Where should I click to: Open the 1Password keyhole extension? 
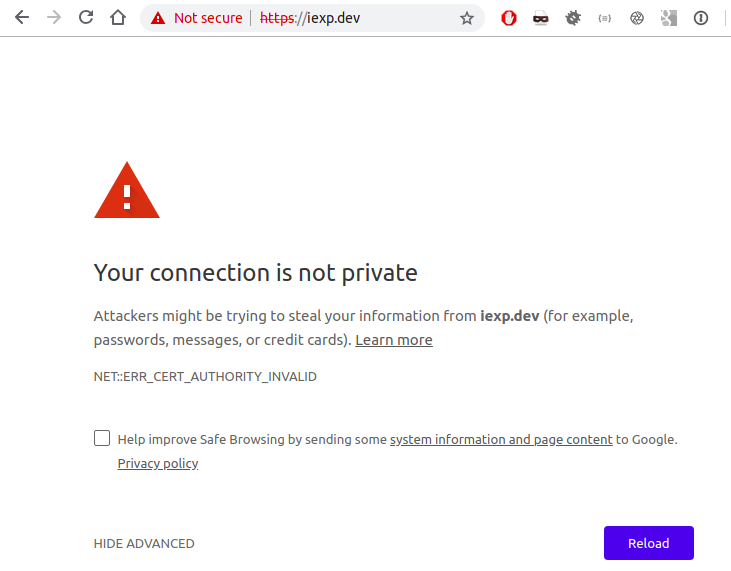coord(701,18)
